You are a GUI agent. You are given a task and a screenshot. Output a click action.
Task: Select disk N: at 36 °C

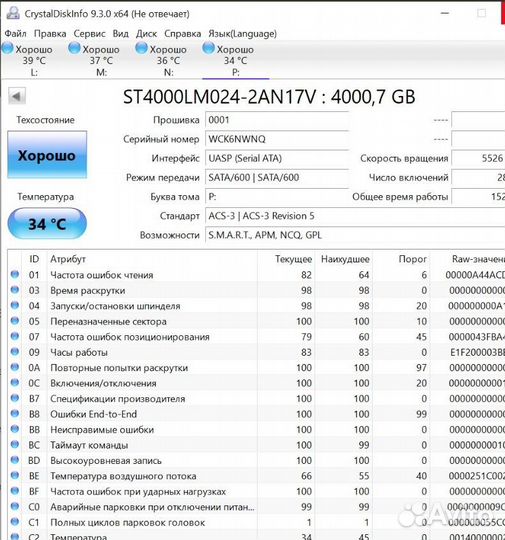168,60
